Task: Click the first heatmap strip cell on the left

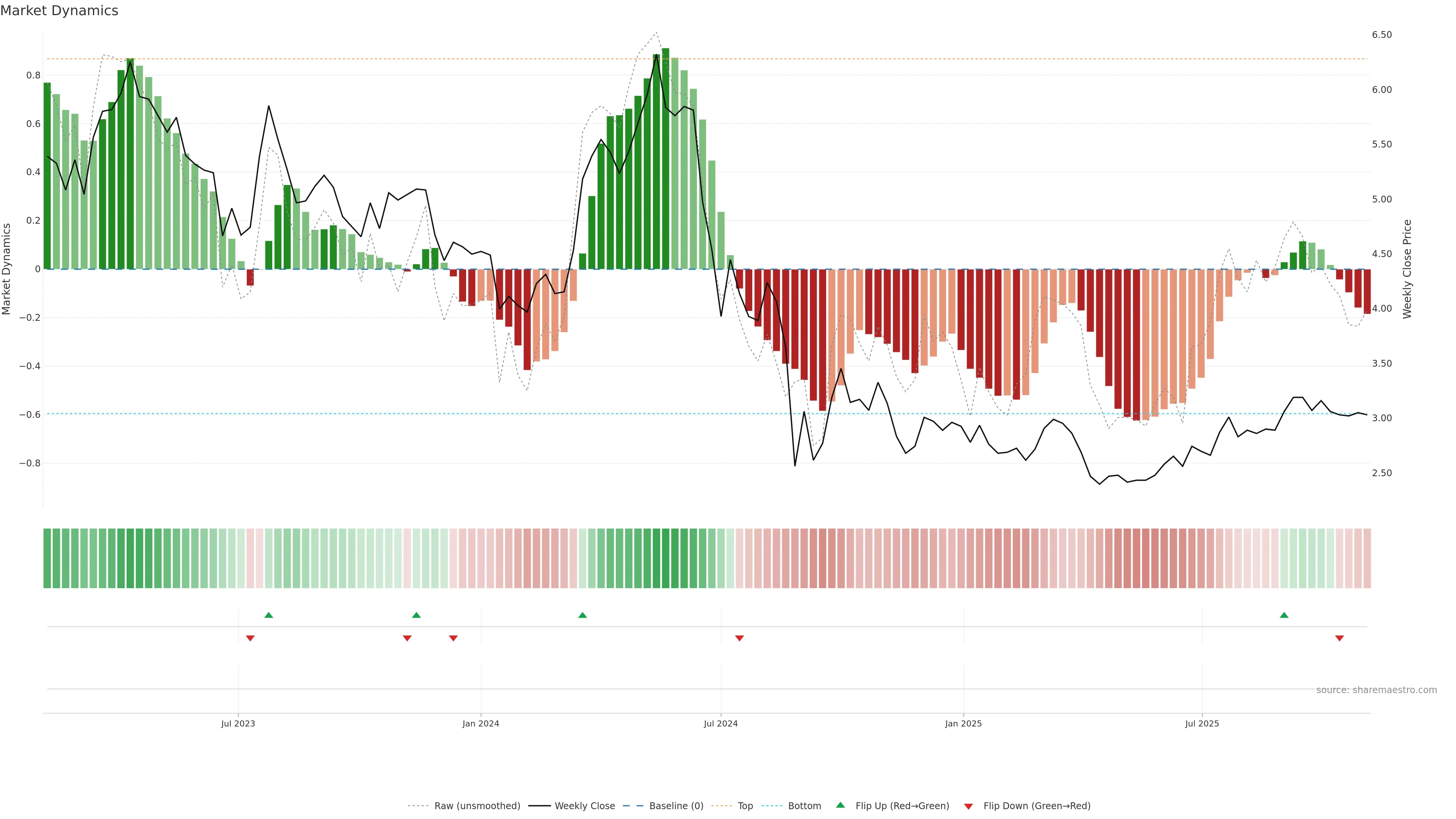Action: (47, 559)
